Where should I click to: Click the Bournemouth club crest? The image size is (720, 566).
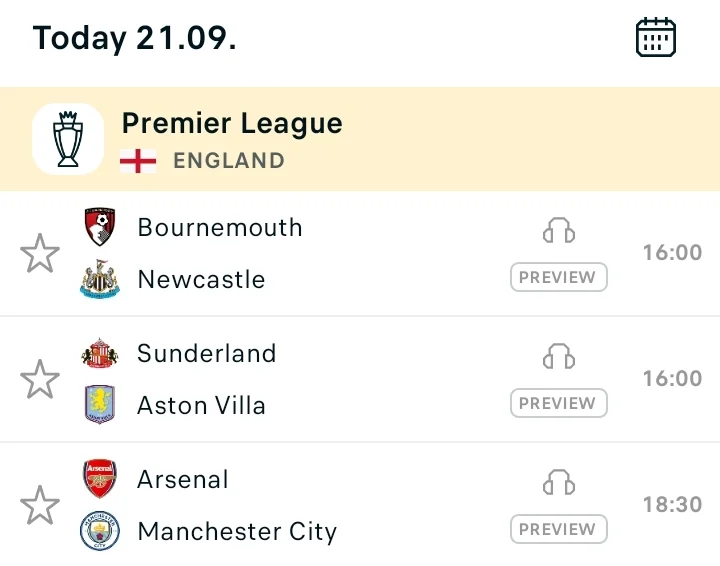click(100, 227)
